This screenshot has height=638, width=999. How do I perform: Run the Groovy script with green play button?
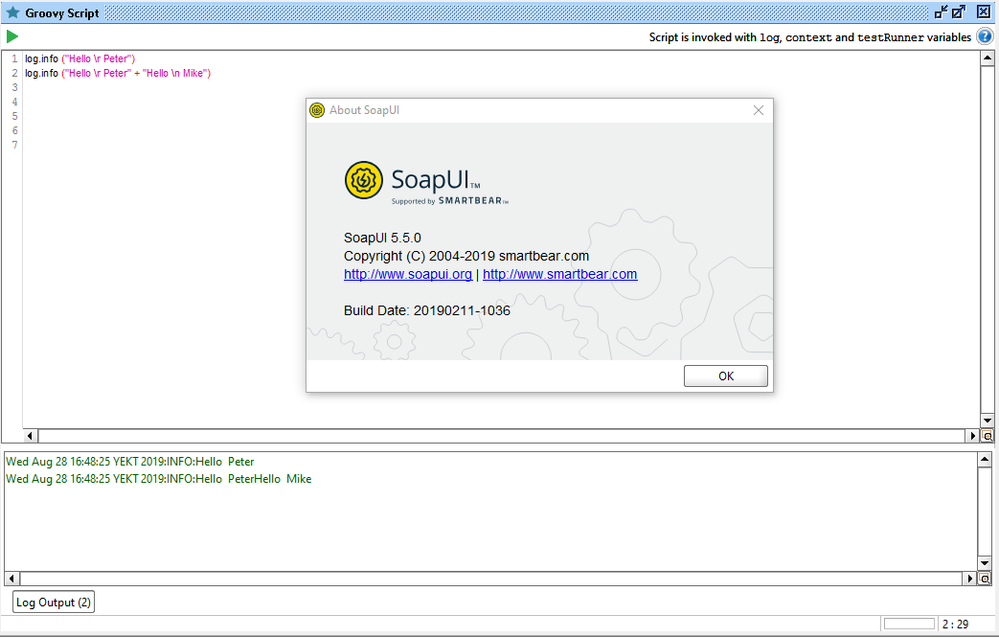12,37
